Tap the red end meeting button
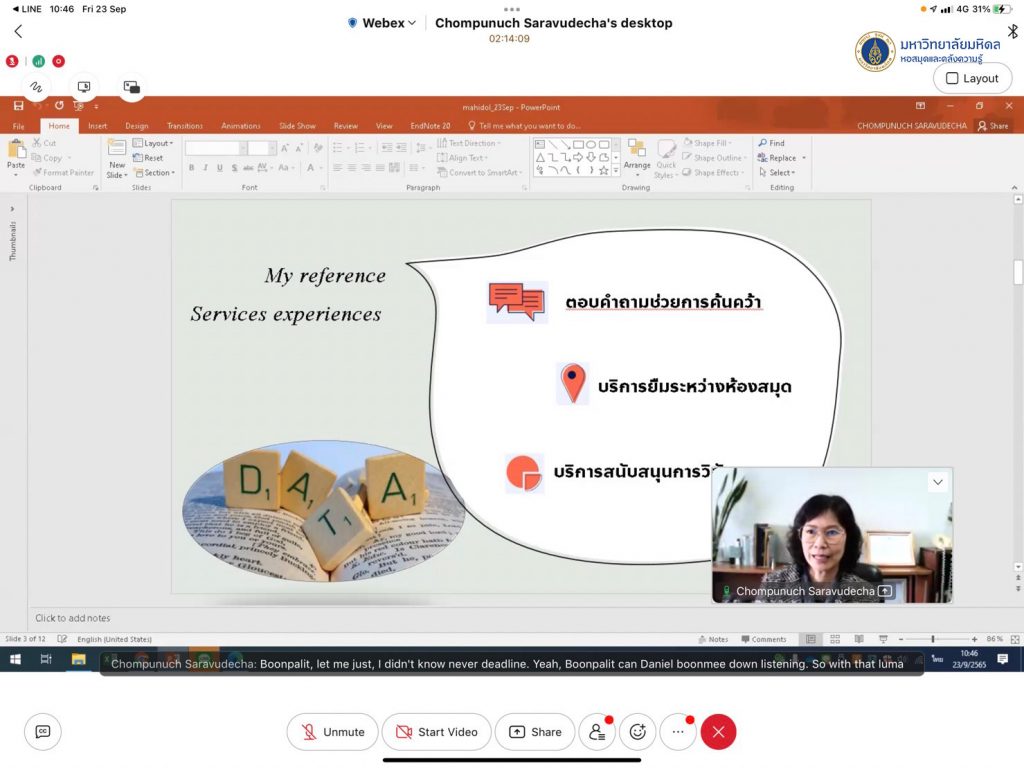The width and height of the screenshot is (1024, 768). coord(718,732)
